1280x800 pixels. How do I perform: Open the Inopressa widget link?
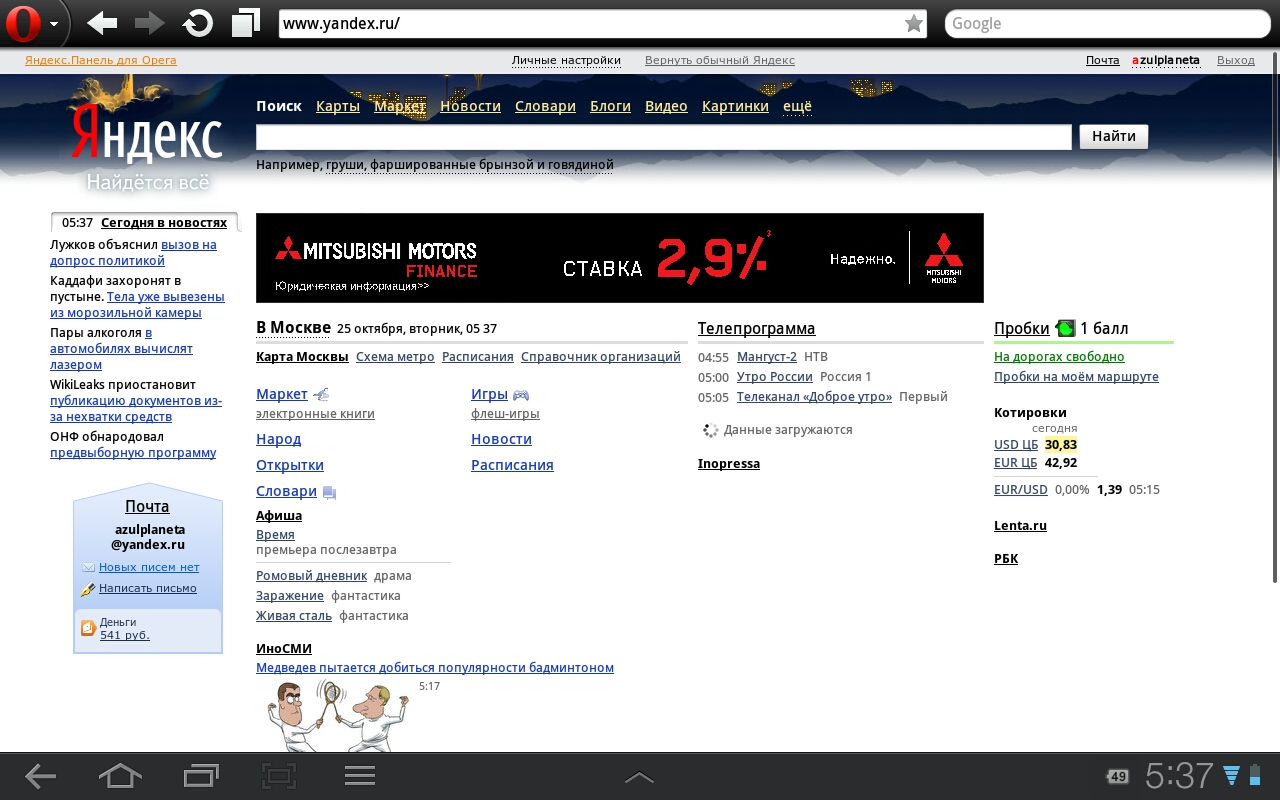click(x=729, y=464)
